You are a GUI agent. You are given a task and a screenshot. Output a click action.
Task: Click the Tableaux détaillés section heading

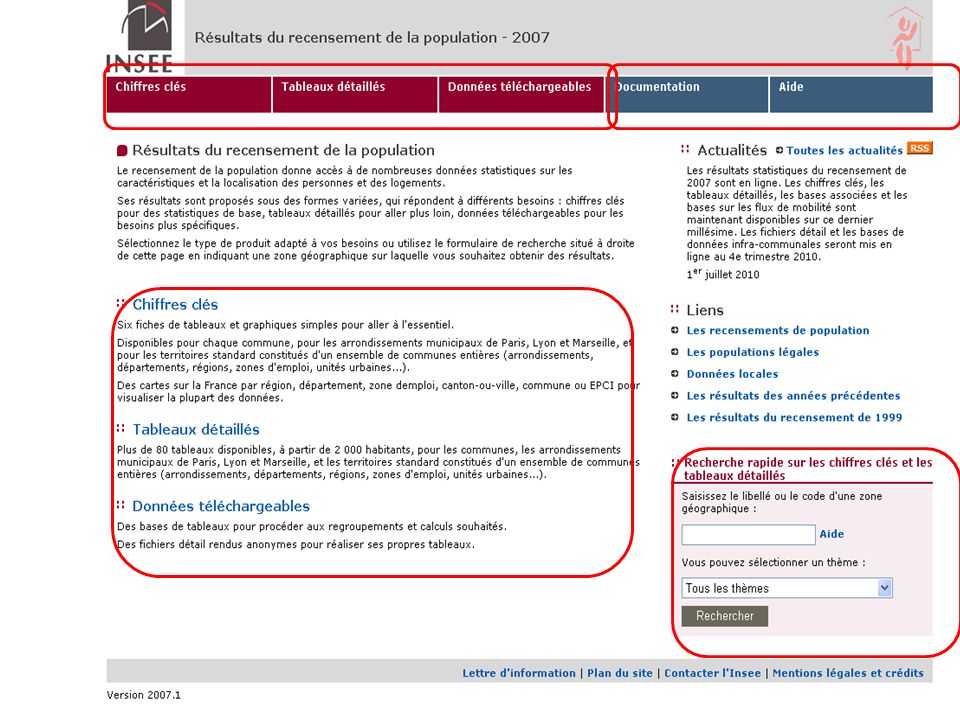click(196, 429)
